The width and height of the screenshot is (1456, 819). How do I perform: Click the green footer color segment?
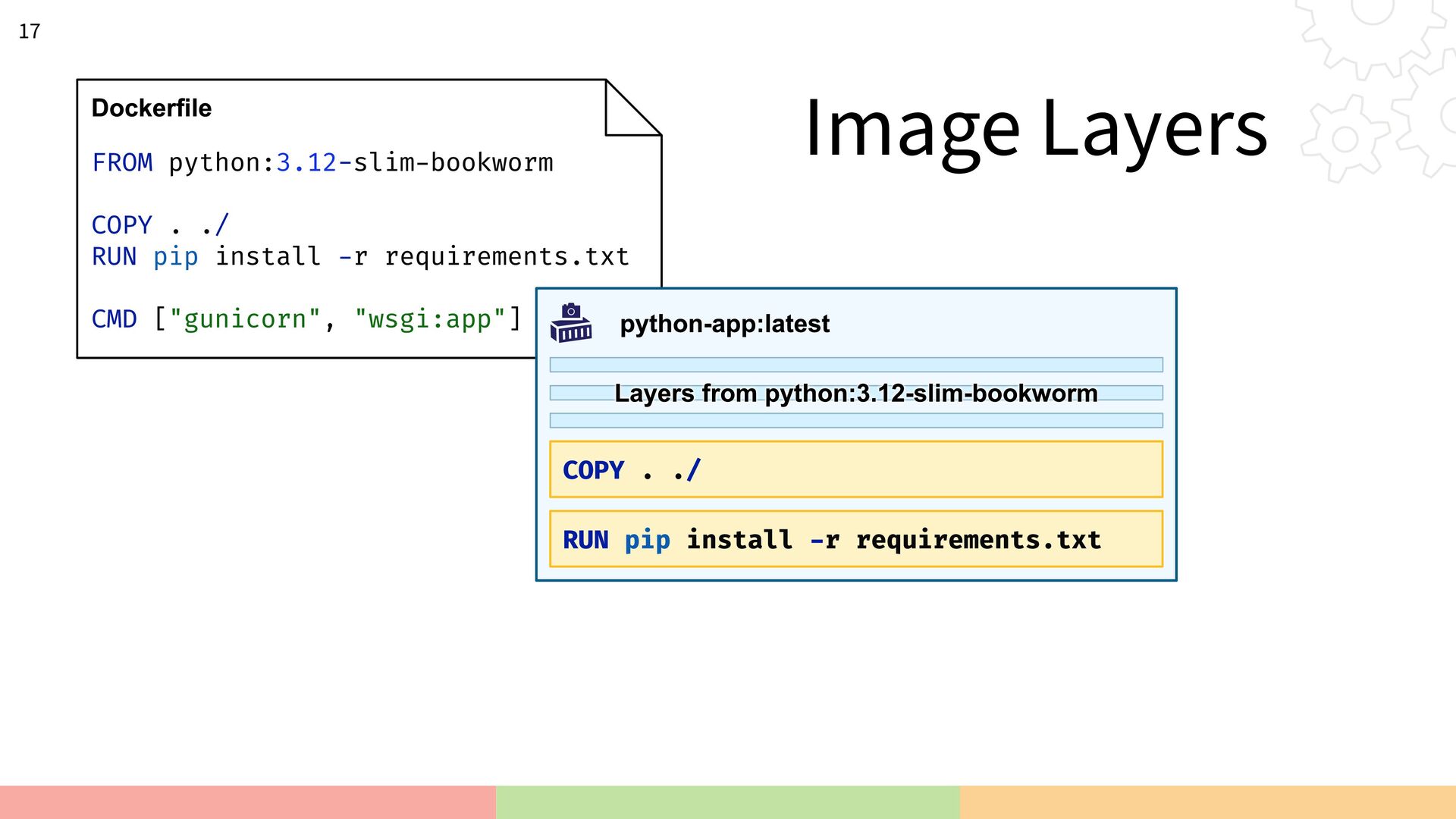click(x=728, y=802)
